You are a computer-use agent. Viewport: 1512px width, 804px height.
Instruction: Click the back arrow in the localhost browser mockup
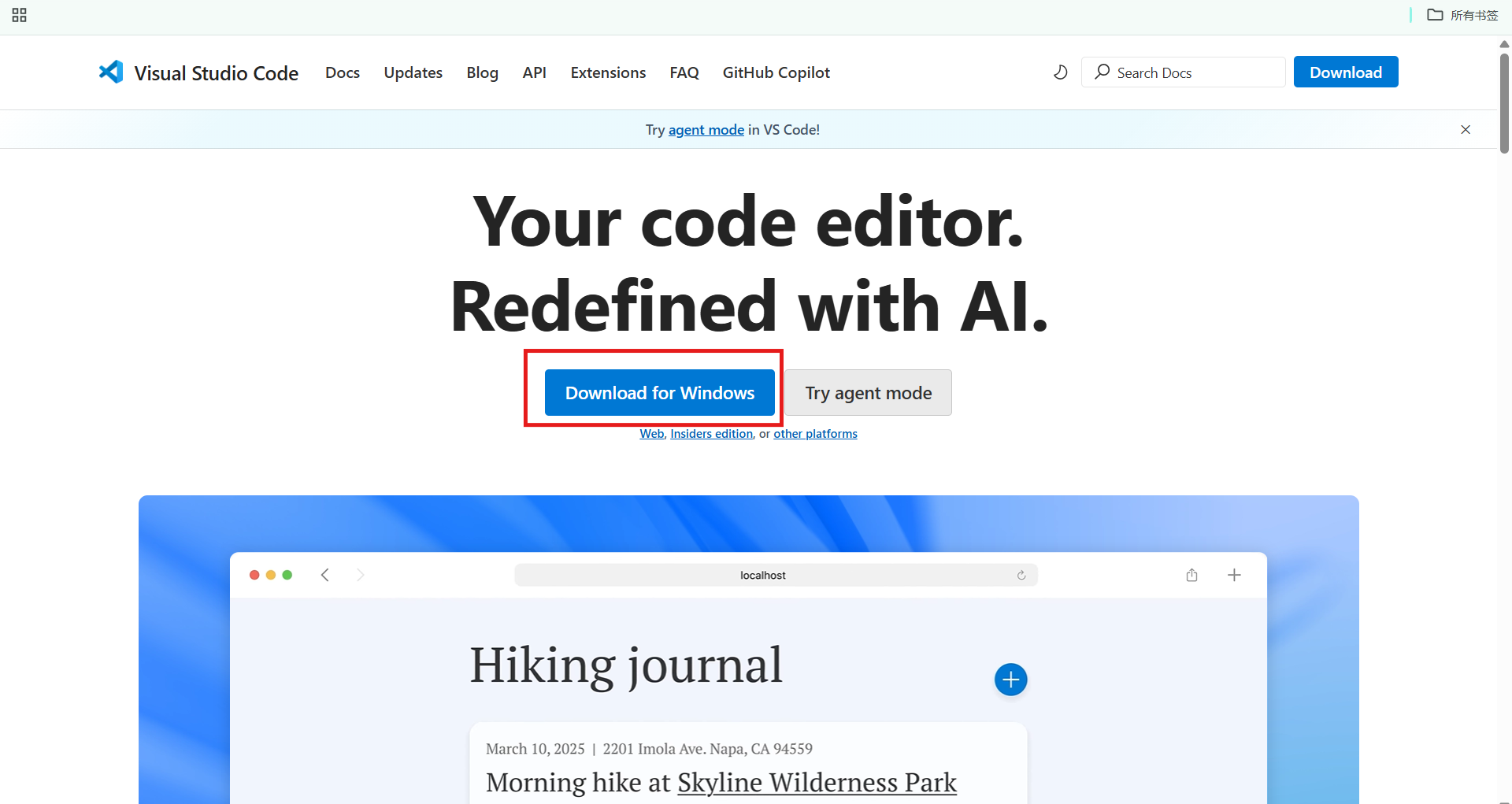tap(325, 575)
